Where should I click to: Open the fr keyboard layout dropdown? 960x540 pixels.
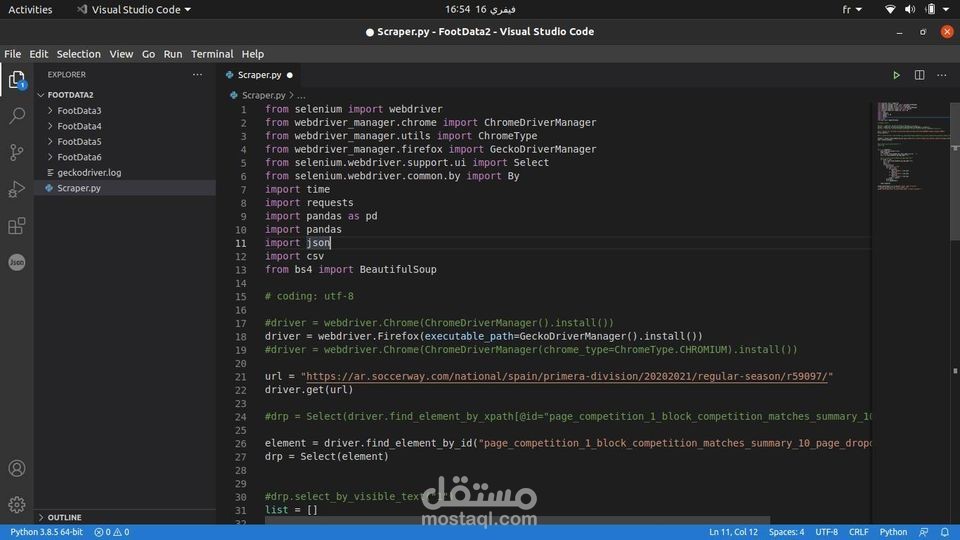click(852, 9)
